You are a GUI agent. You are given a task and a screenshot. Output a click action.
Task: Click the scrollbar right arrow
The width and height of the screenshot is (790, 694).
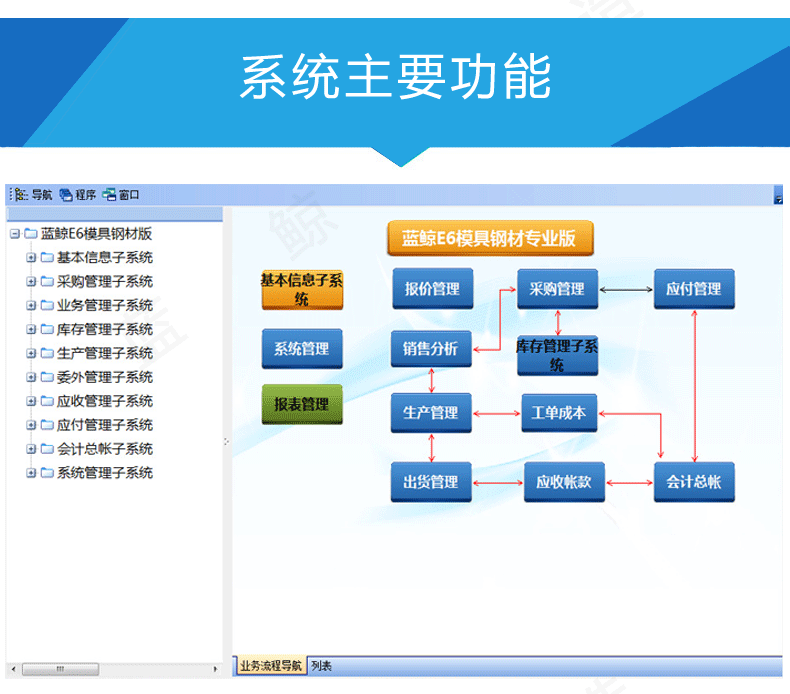coord(215,669)
